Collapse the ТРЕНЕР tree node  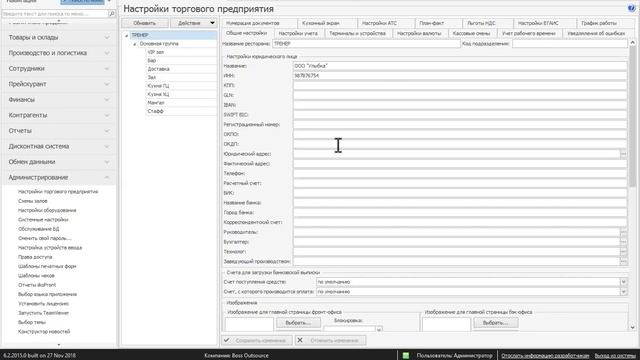coord(127,36)
